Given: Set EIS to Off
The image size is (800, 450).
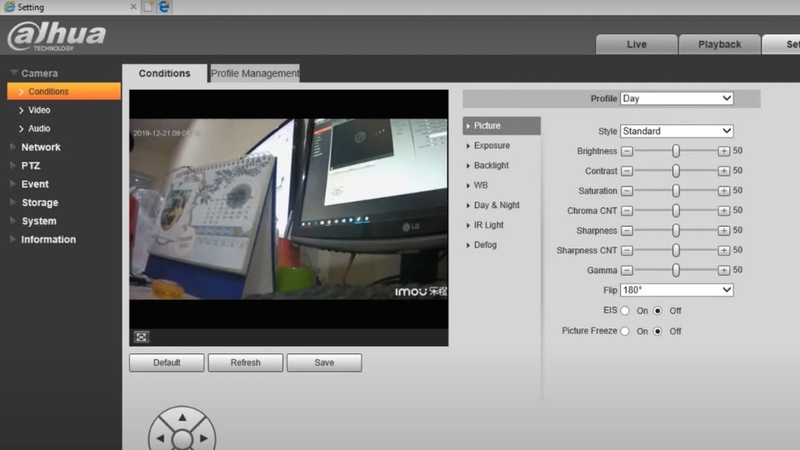Looking at the screenshot, I should (658, 311).
